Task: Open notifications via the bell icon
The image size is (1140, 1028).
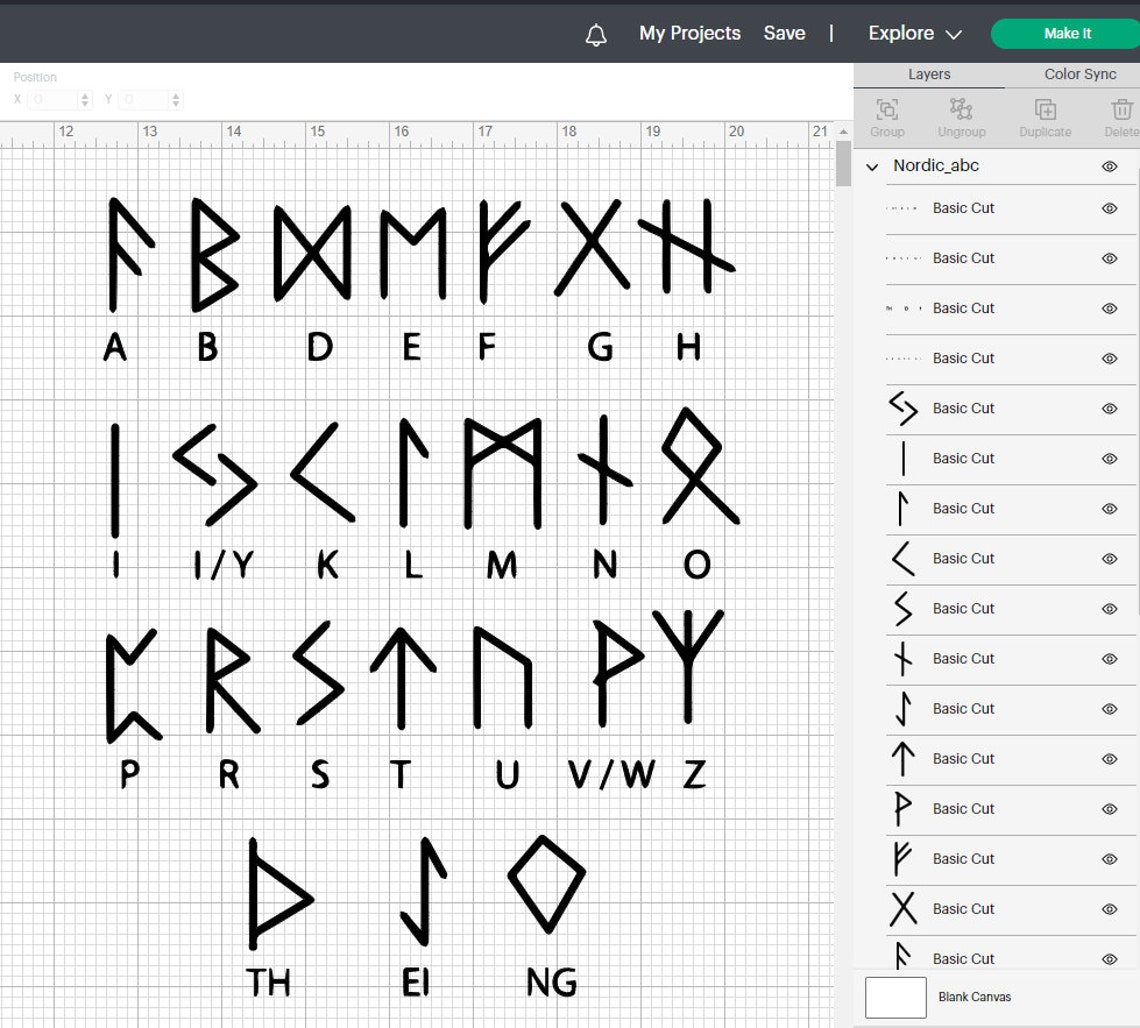Action: click(x=595, y=33)
